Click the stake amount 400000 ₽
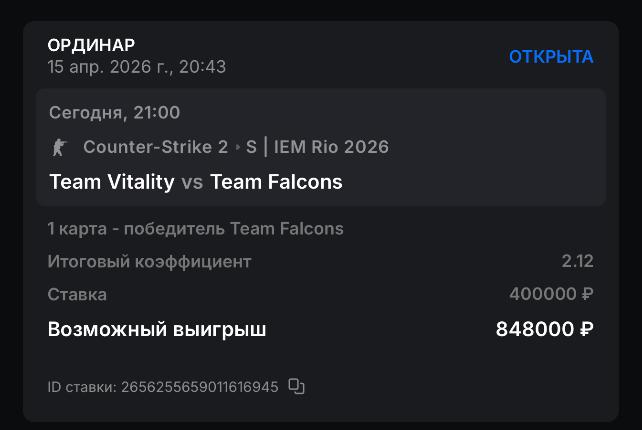 pyautogui.click(x=551, y=295)
